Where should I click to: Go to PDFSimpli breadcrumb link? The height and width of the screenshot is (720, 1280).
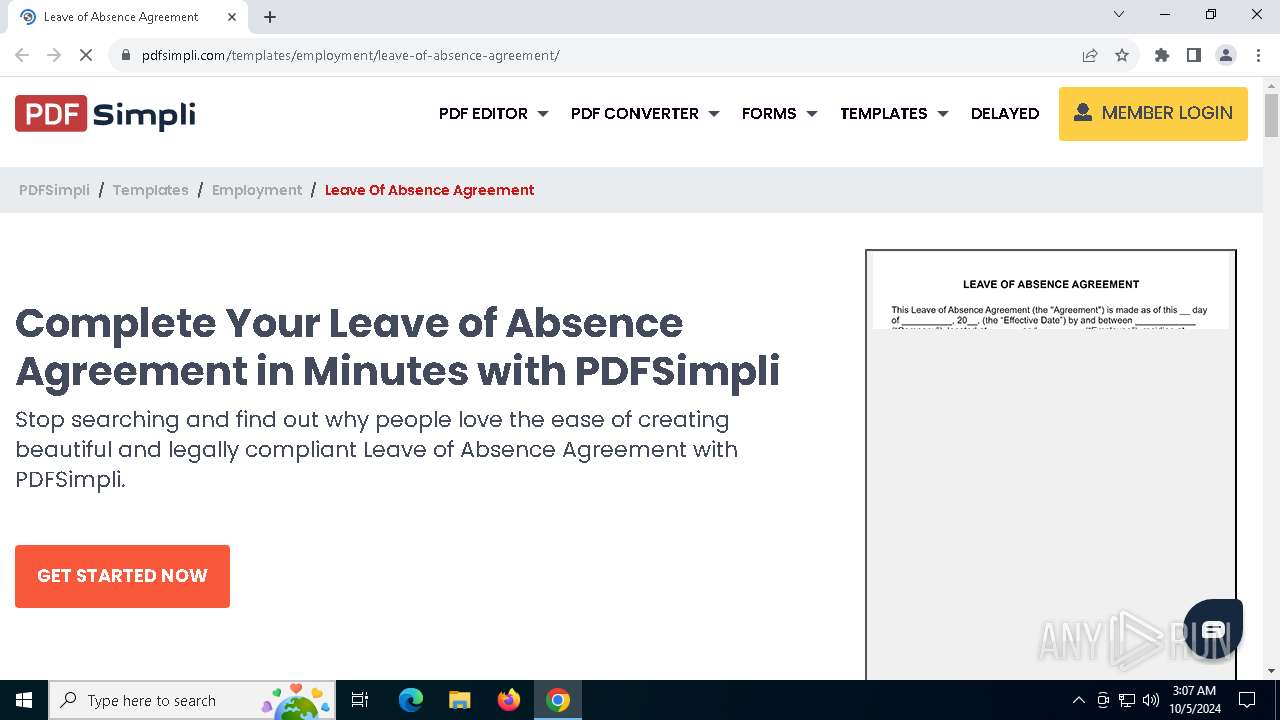54,190
